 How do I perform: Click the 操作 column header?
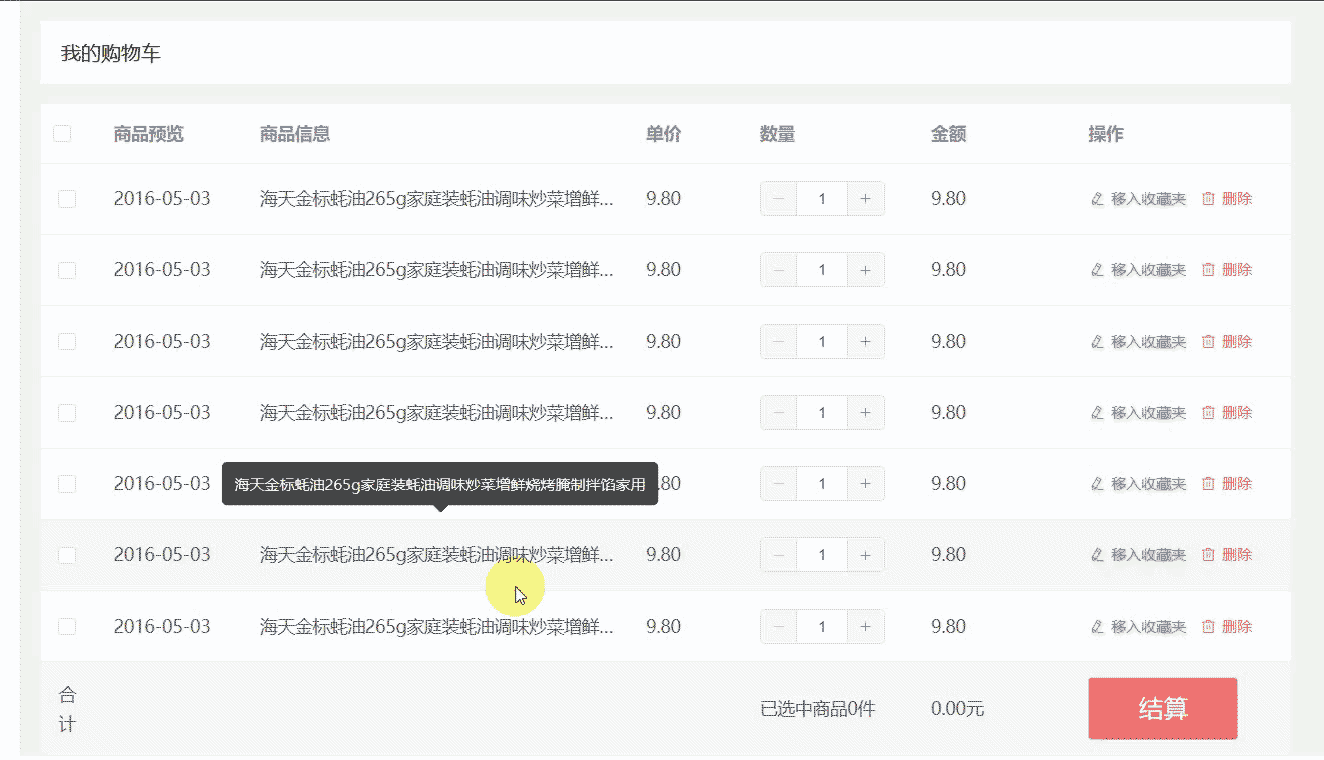tap(1106, 134)
